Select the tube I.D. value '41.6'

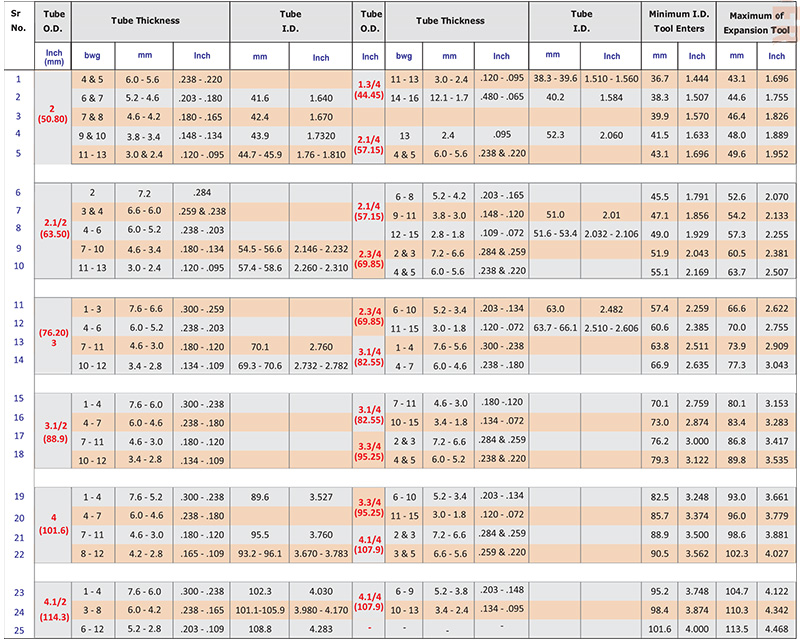pos(260,98)
